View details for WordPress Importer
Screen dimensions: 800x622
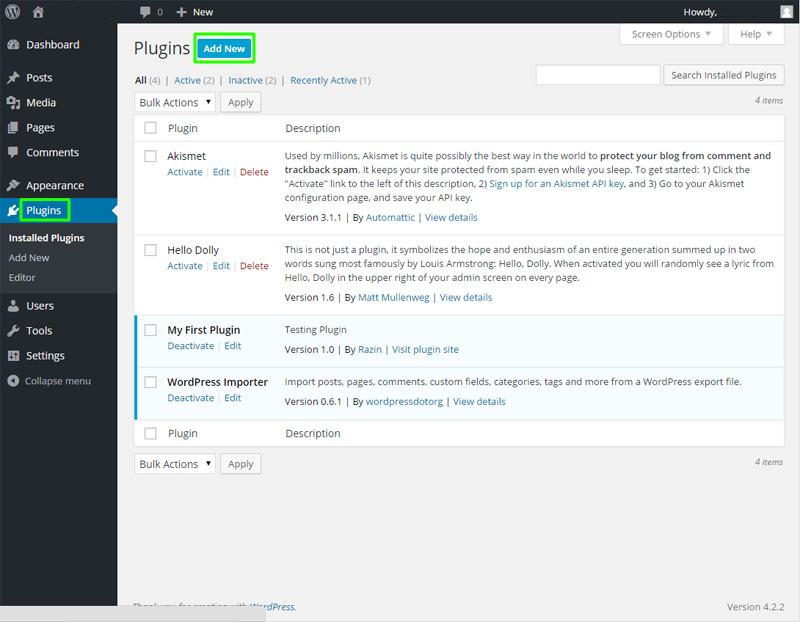tap(479, 402)
